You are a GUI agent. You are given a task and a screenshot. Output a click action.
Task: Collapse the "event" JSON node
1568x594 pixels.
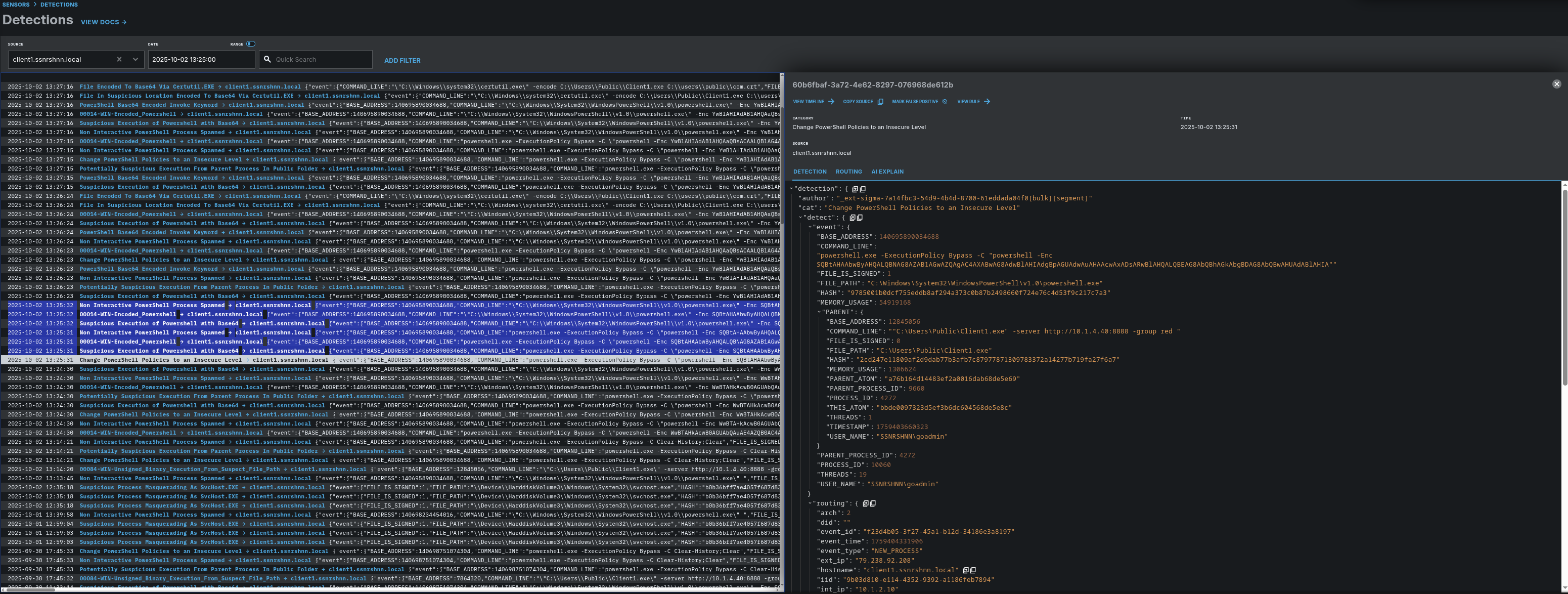810,227
